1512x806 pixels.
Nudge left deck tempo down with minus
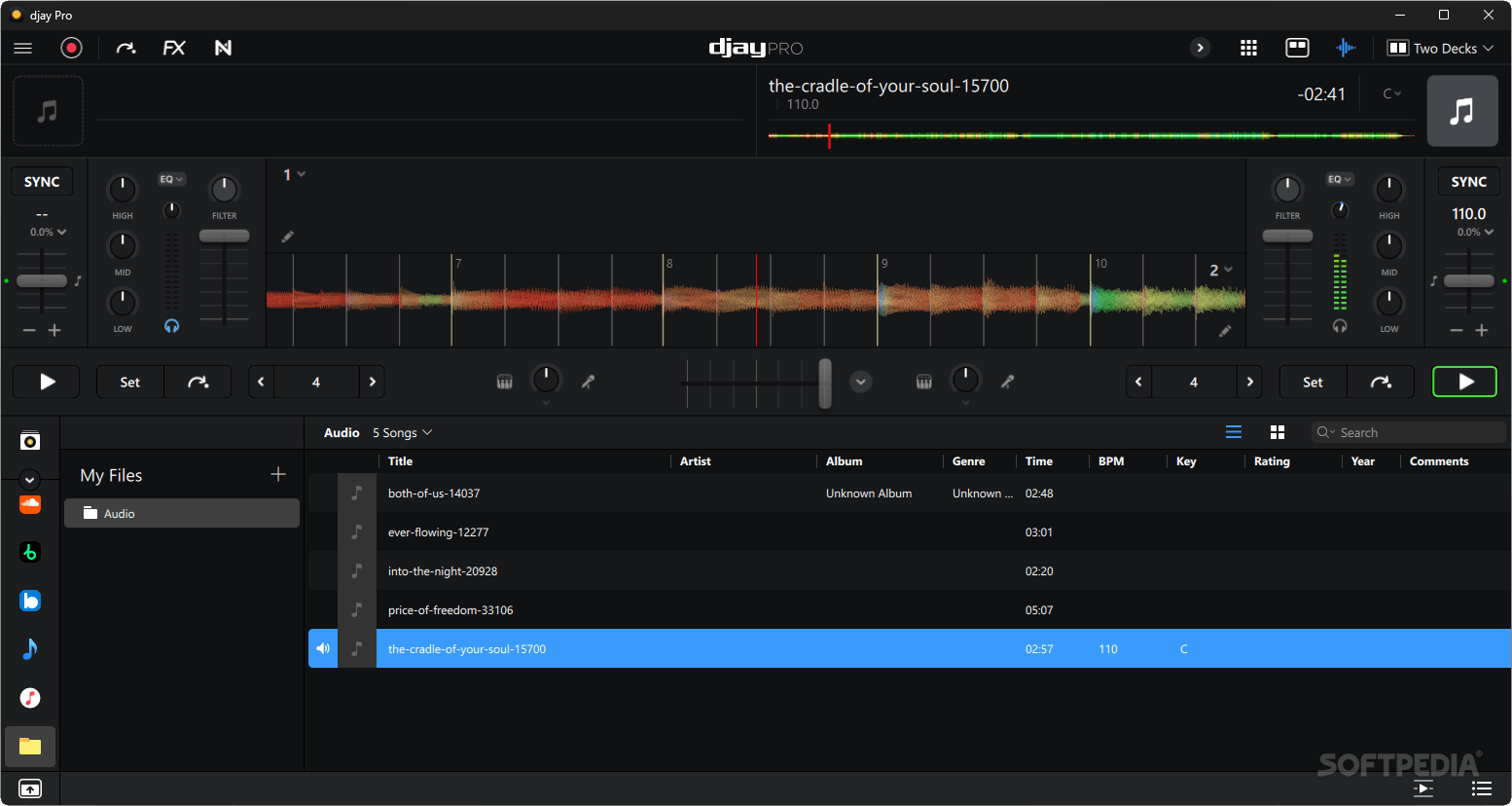29,331
